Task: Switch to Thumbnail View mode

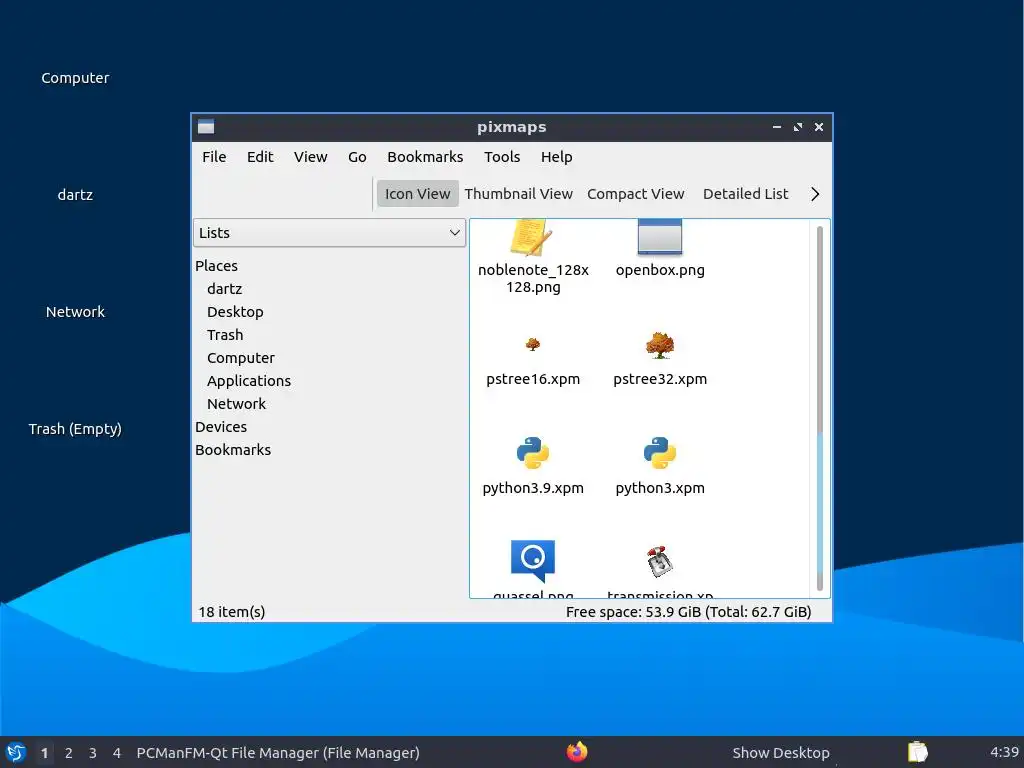Action: 519,194
